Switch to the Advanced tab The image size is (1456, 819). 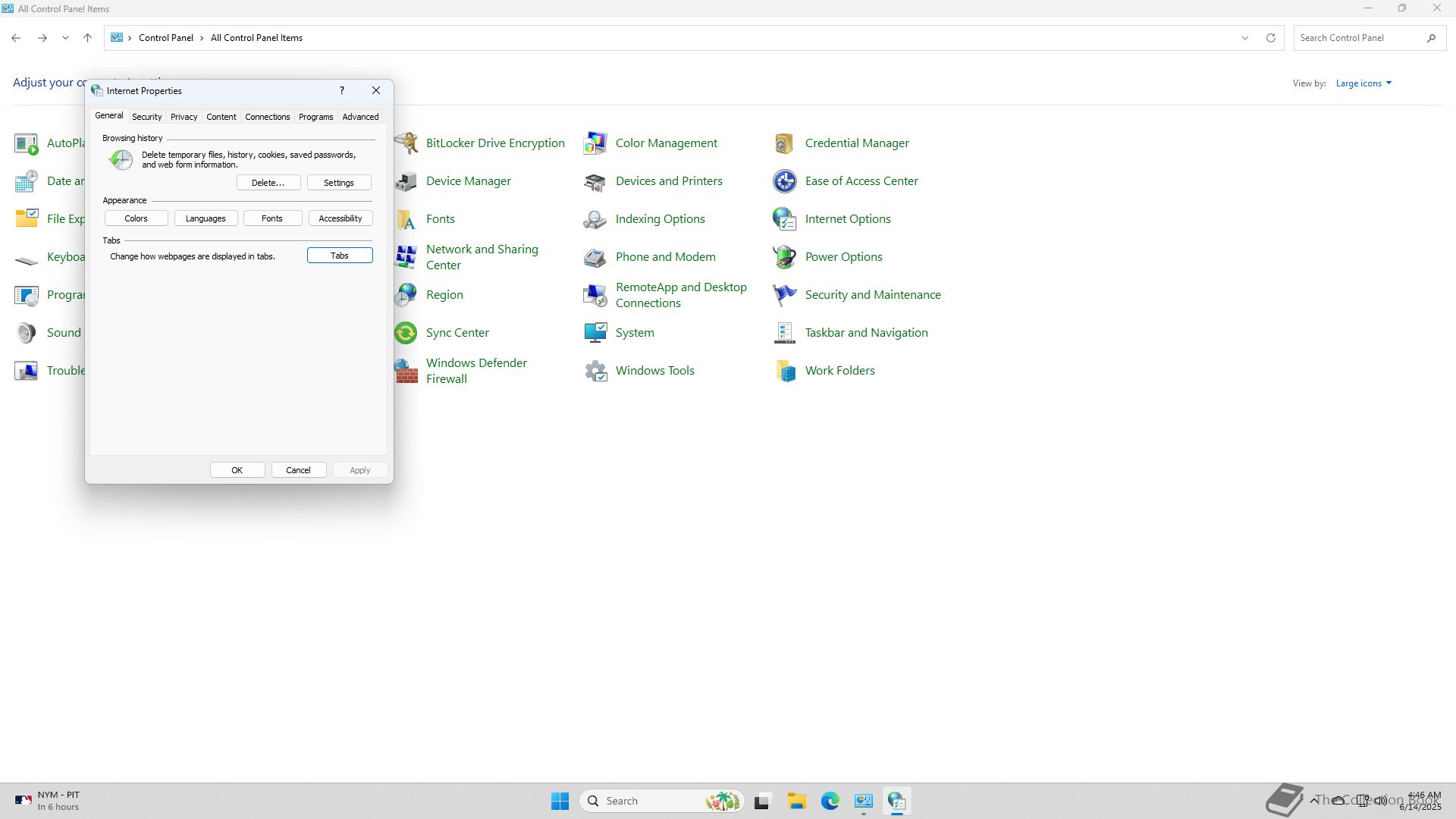(x=360, y=117)
